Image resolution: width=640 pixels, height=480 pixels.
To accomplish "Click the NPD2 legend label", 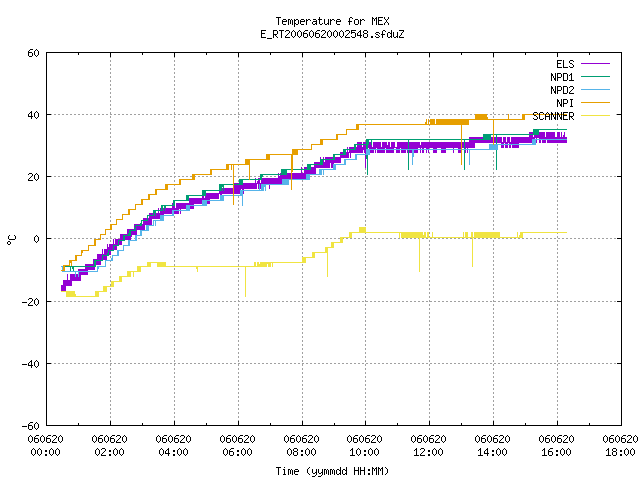I will click(562, 90).
